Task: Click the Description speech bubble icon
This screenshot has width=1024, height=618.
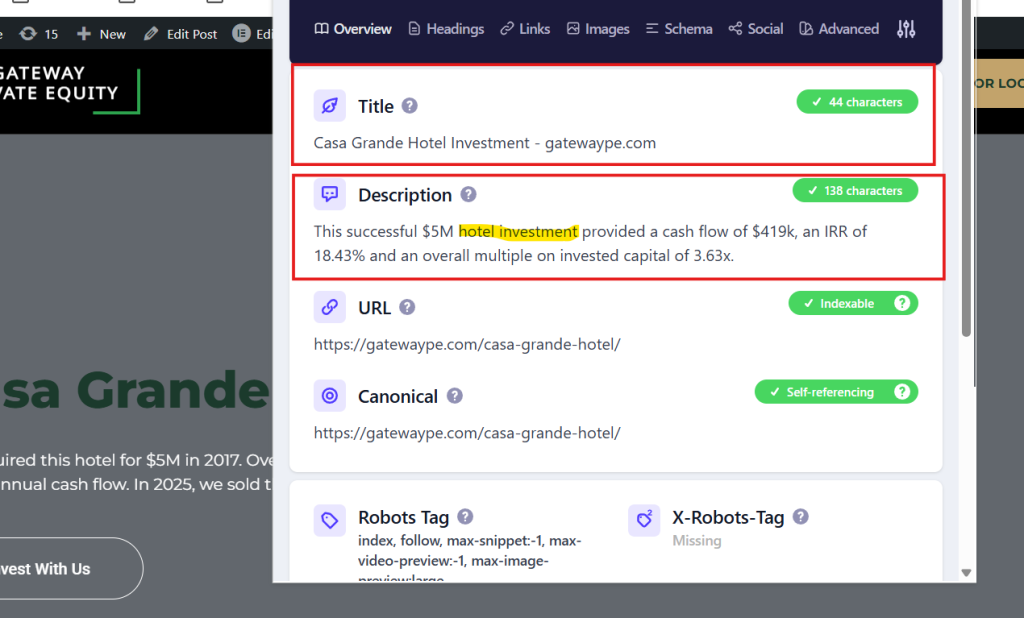Action: tap(330, 194)
